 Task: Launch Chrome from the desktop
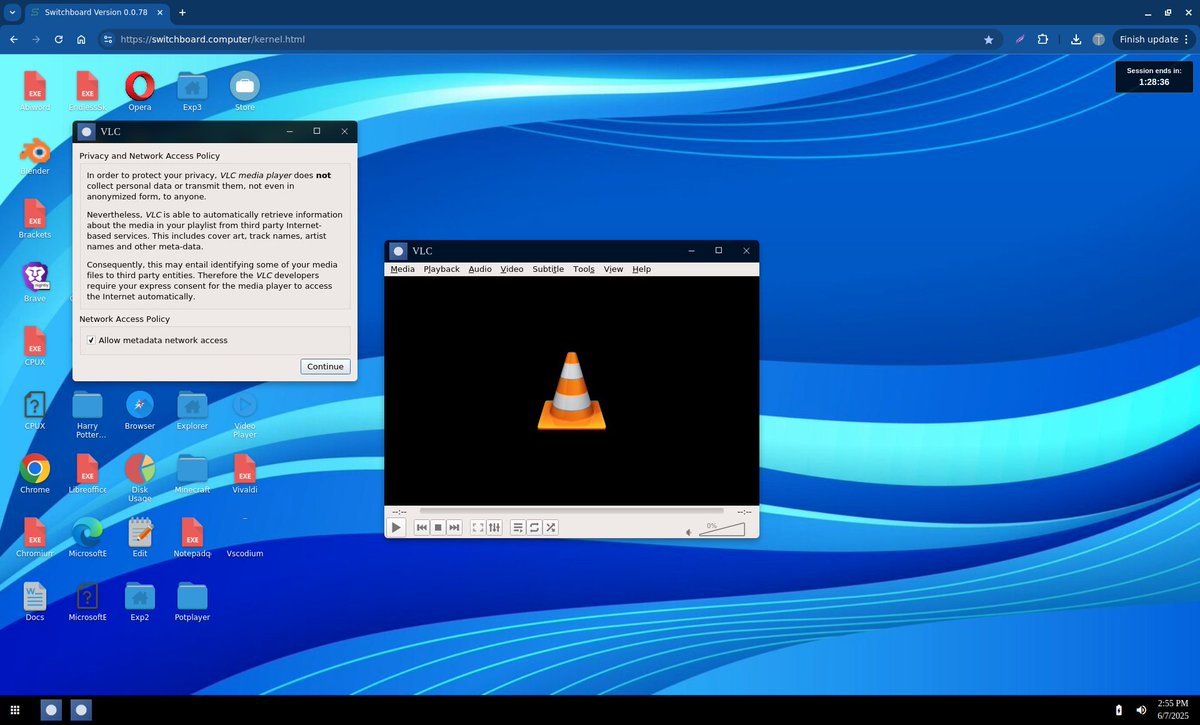click(34, 470)
